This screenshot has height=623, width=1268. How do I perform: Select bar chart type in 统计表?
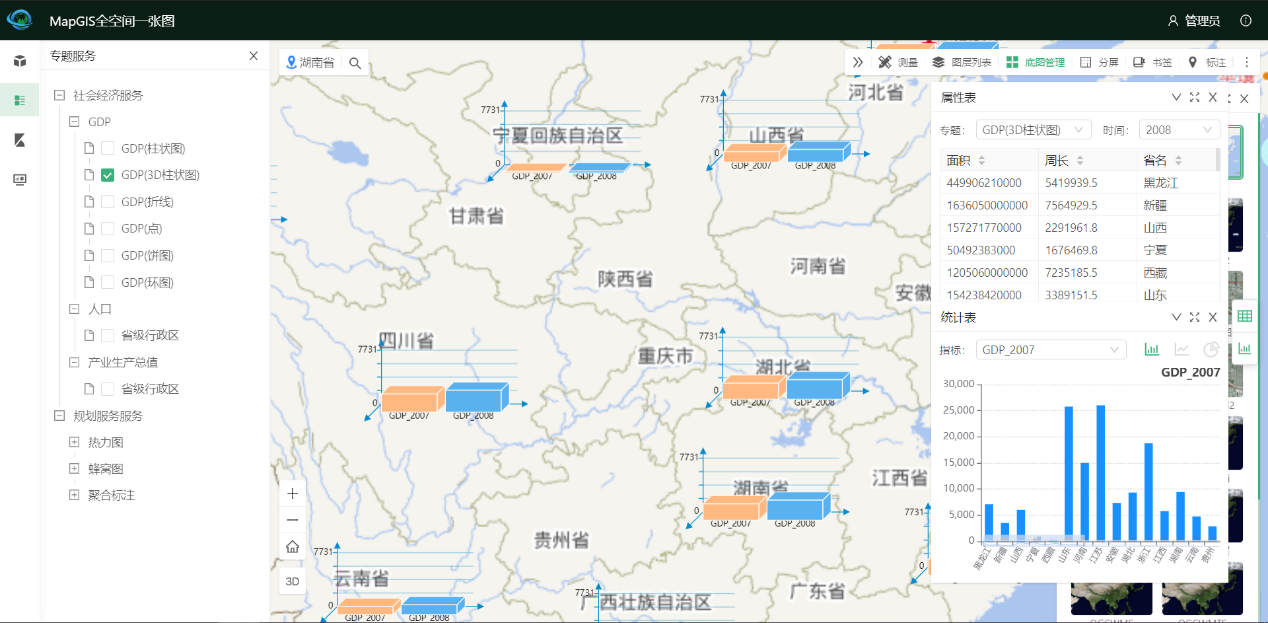pyautogui.click(x=1152, y=349)
